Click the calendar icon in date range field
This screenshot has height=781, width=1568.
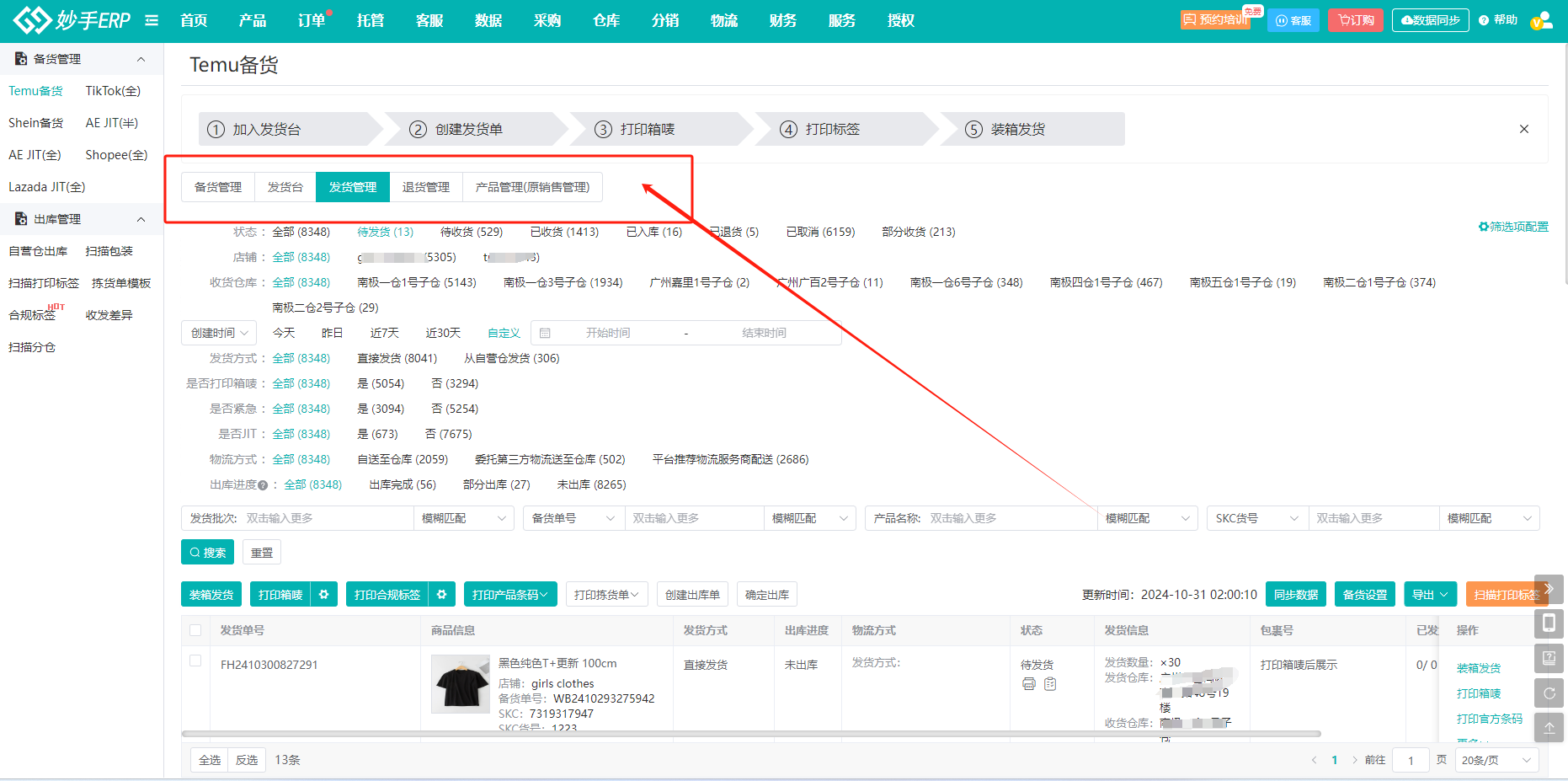click(x=545, y=334)
